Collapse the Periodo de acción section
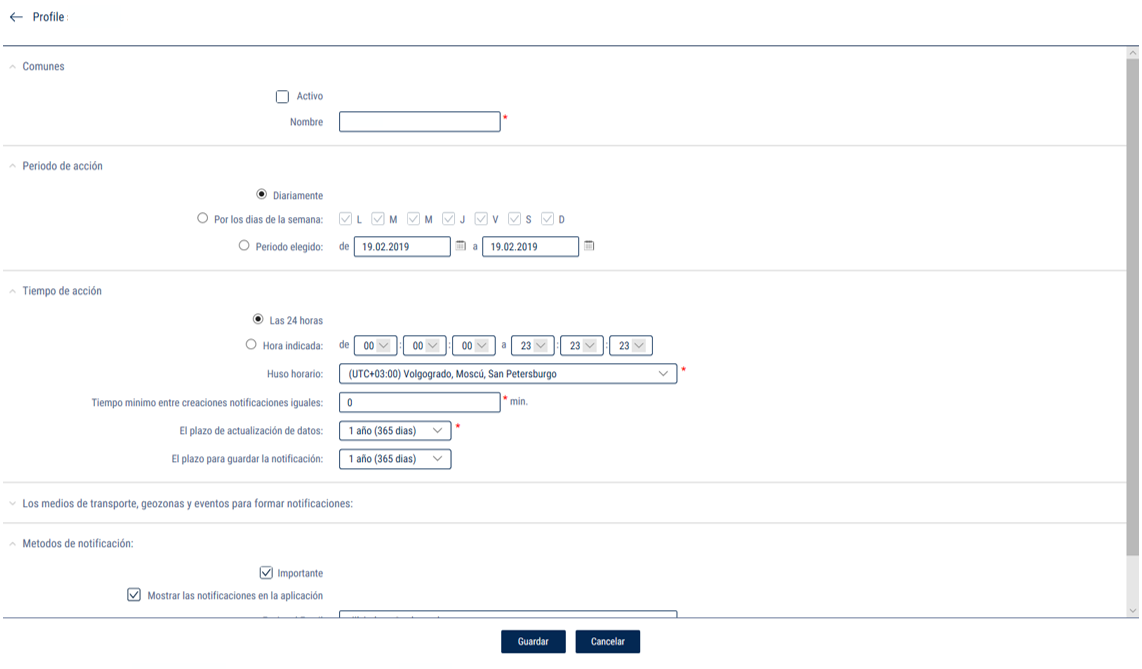The image size is (1142, 669). coord(13,167)
